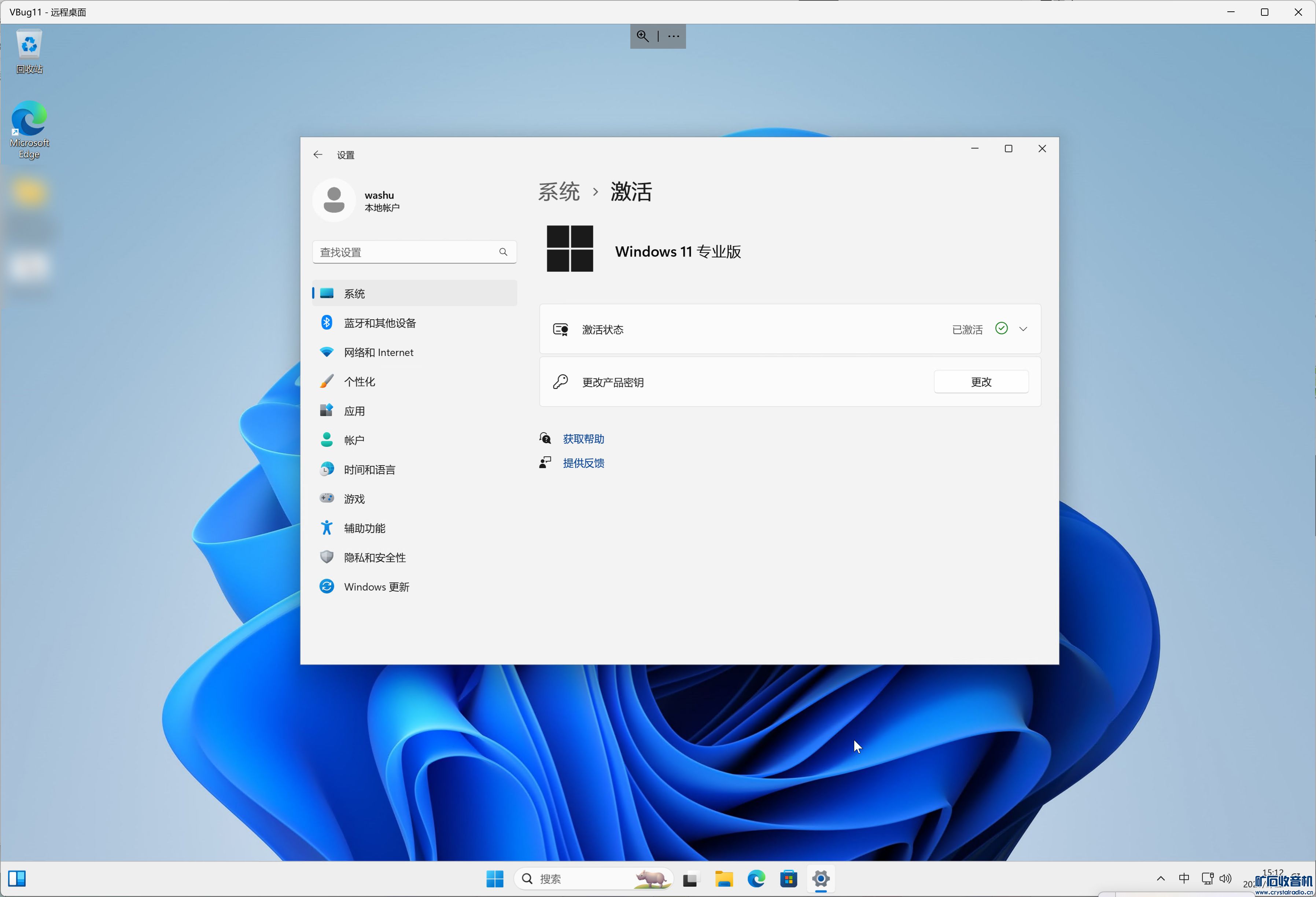Open the remote desktop bar ellipsis menu
Image resolution: width=1316 pixels, height=897 pixels.
(x=673, y=36)
